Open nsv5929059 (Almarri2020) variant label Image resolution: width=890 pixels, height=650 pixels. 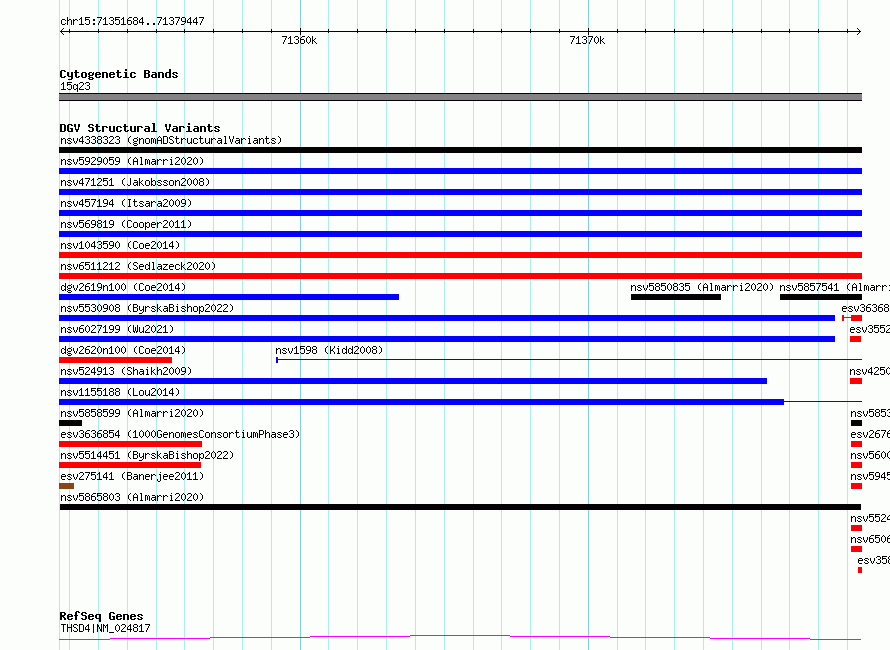point(132,161)
